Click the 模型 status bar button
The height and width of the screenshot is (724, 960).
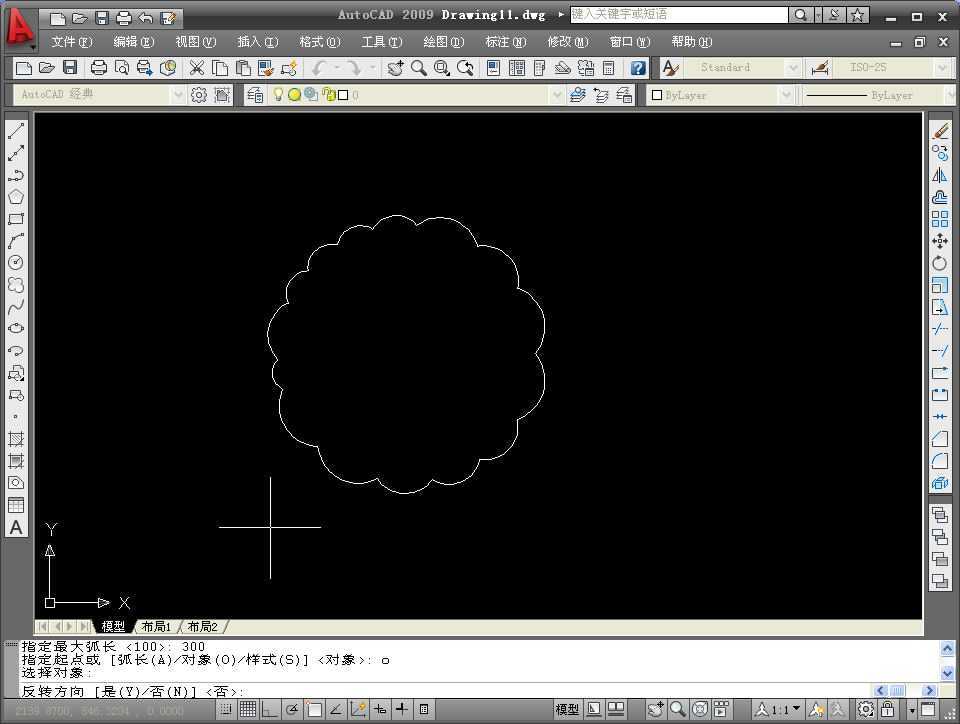tap(566, 709)
